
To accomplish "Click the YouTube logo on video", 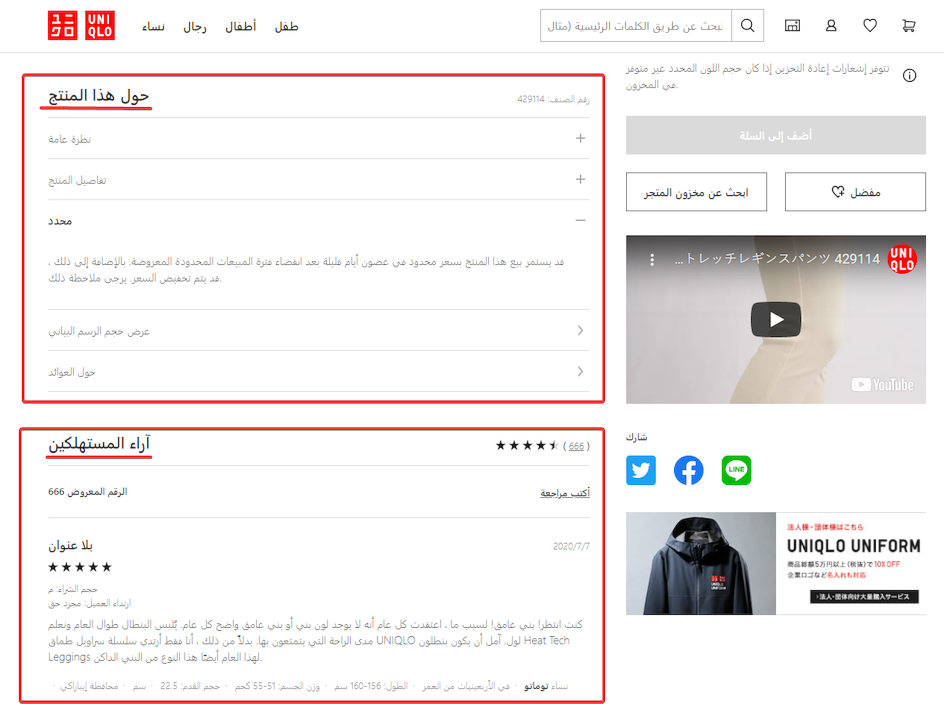I will (x=882, y=384).
